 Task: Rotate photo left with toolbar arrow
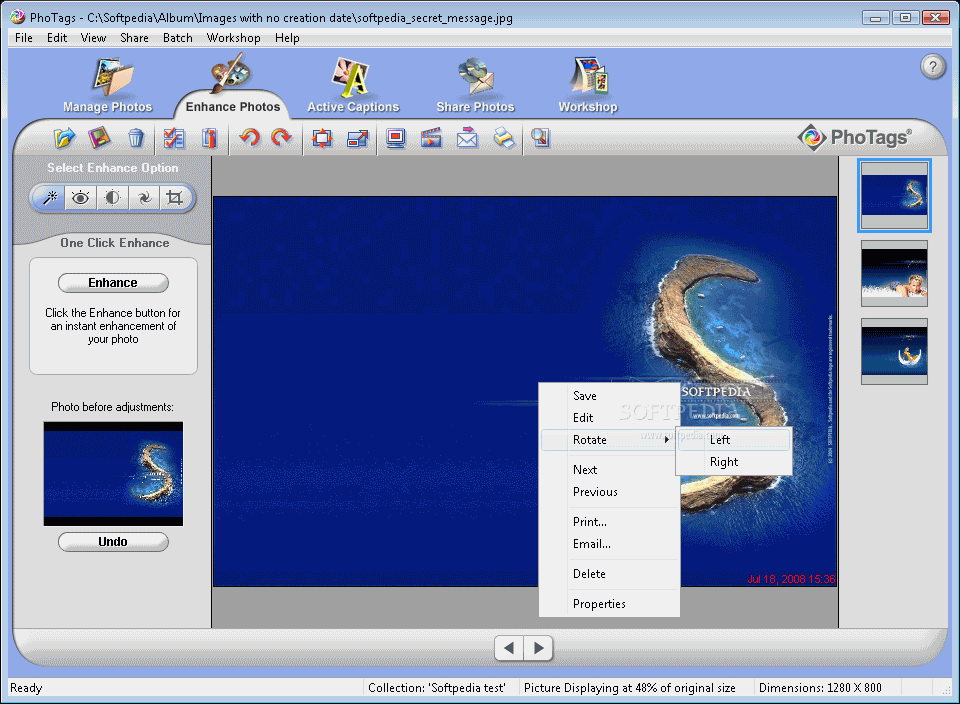coord(249,137)
